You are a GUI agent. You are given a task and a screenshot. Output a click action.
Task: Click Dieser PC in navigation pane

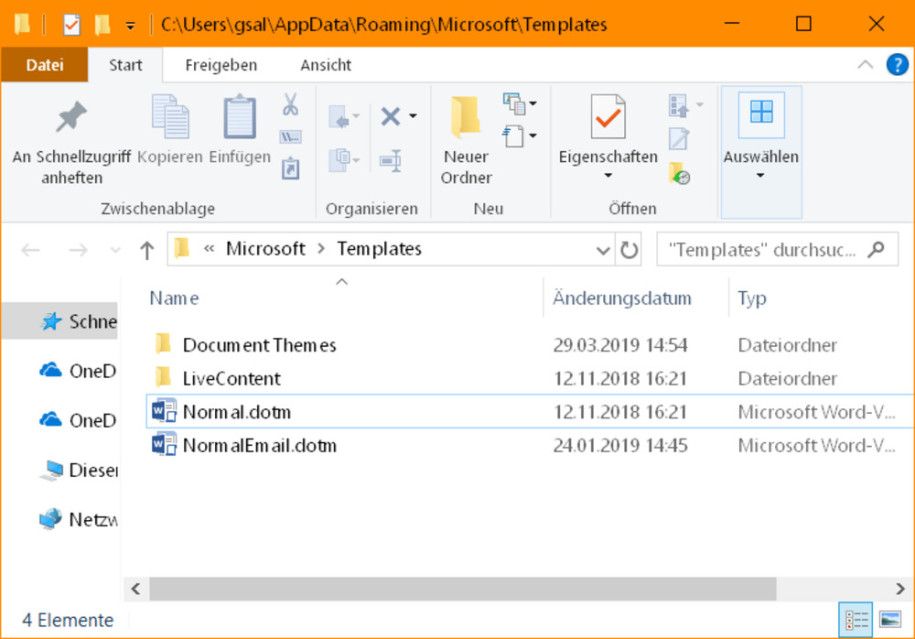coord(78,470)
